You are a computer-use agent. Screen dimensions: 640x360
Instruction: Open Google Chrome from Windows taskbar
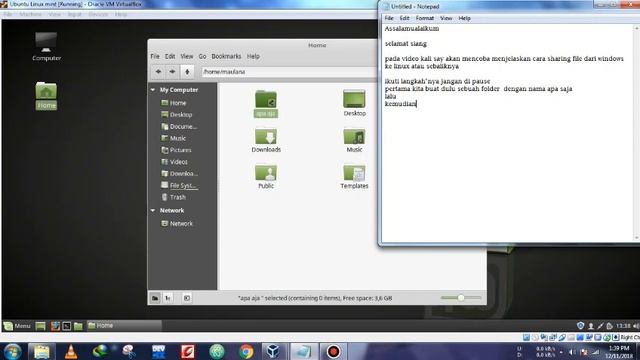pyautogui.click(x=246, y=351)
